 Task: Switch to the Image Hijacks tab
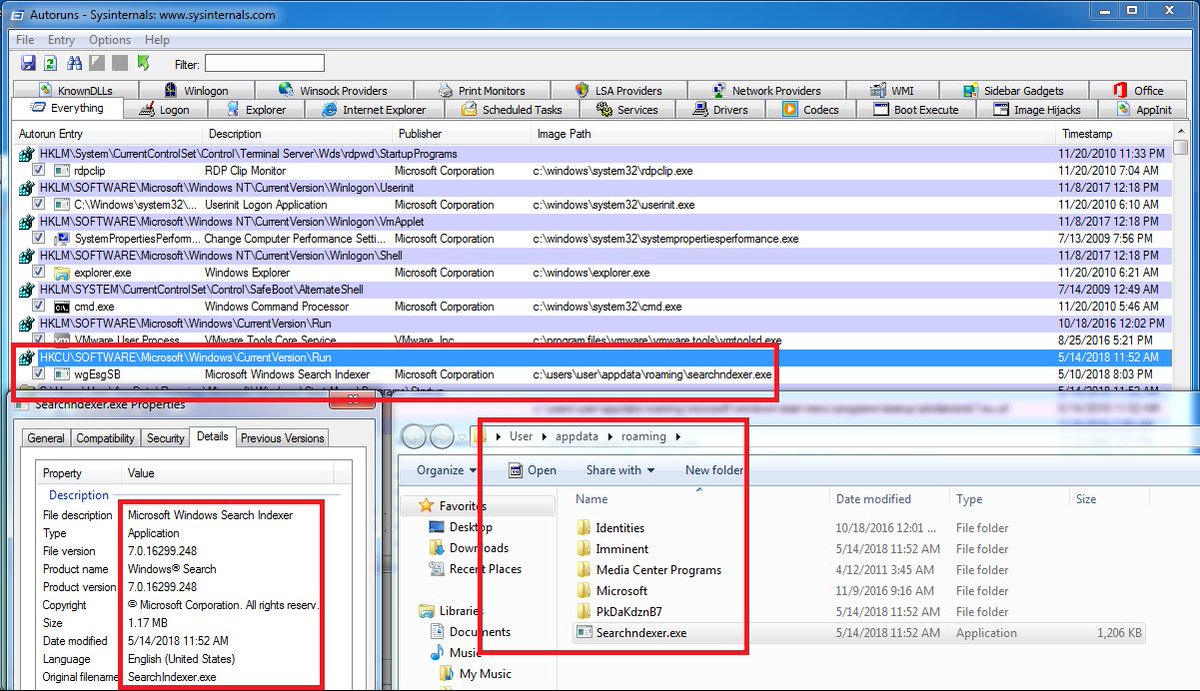(x=1037, y=110)
